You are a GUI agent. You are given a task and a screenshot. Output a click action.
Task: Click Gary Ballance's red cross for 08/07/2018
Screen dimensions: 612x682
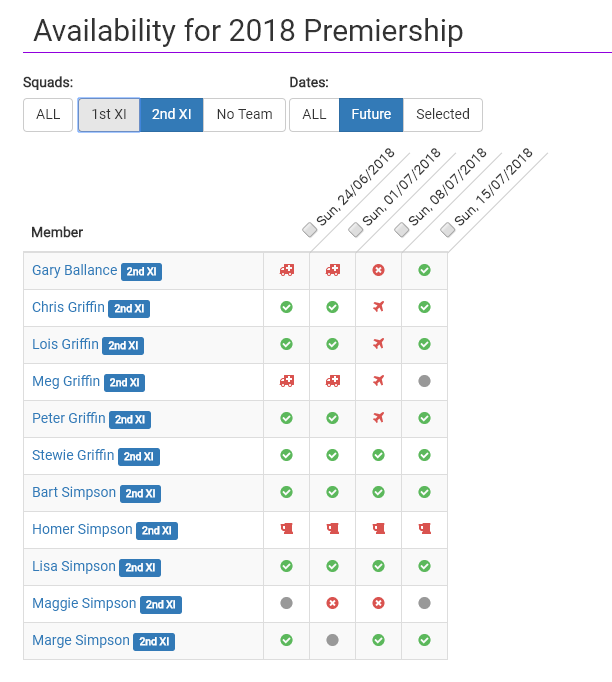pos(379,270)
